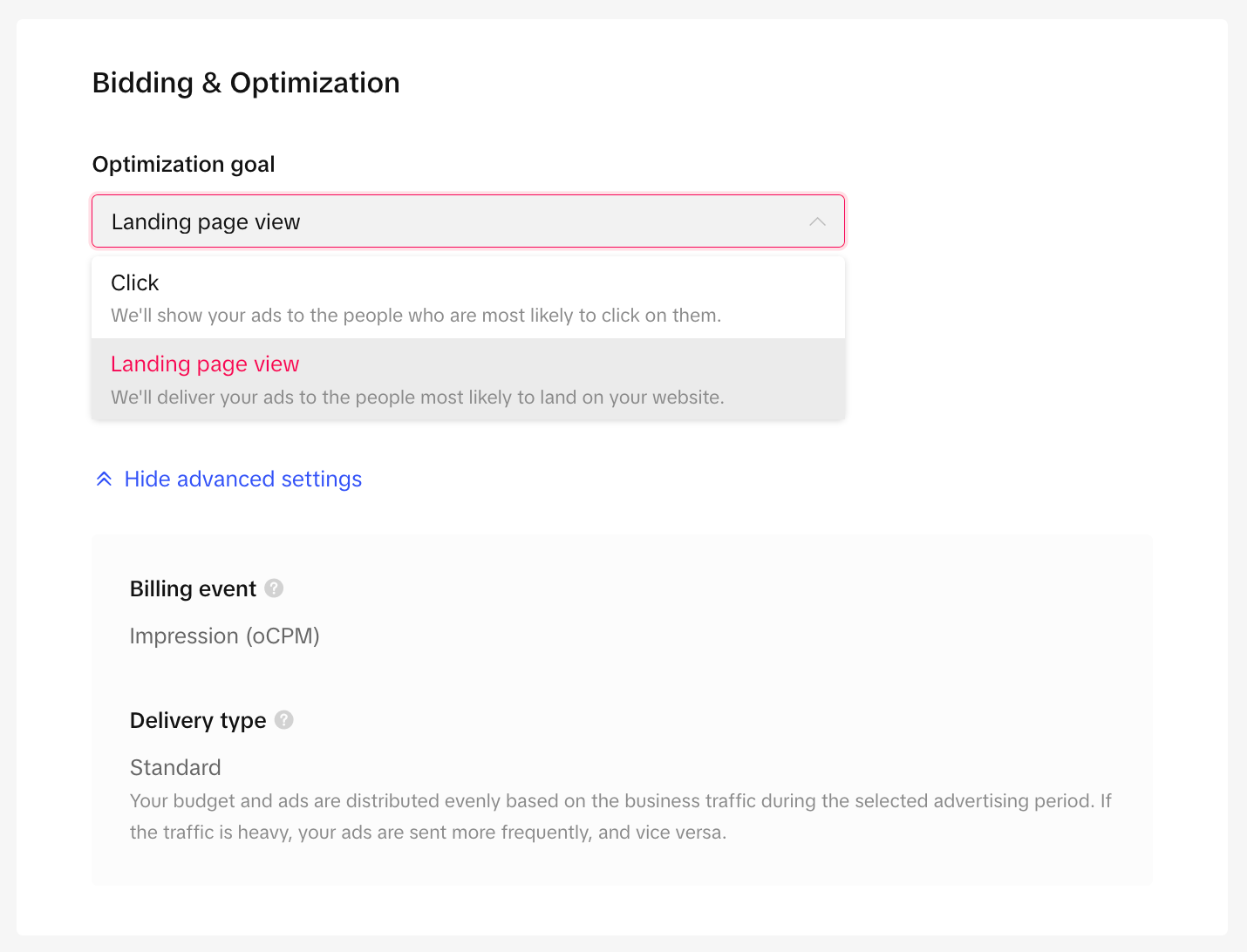Image resolution: width=1247 pixels, height=952 pixels.
Task: Choose the 'Landing page view' list option
Action: pos(205,364)
